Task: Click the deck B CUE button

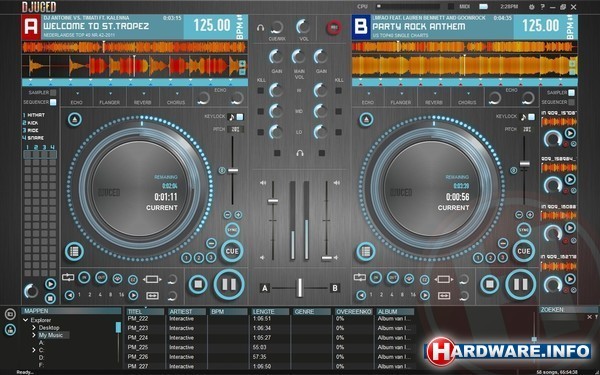Action: pyautogui.click(x=523, y=251)
